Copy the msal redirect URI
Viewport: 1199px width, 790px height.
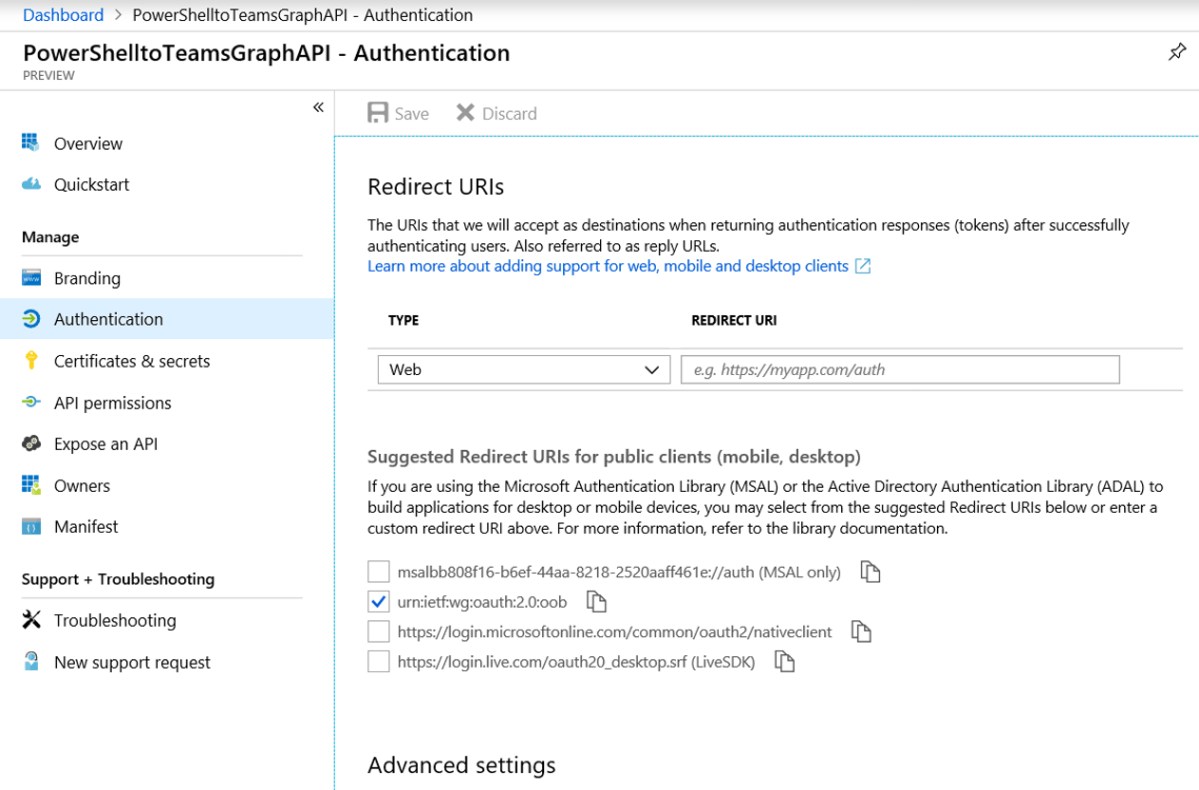[x=871, y=572]
